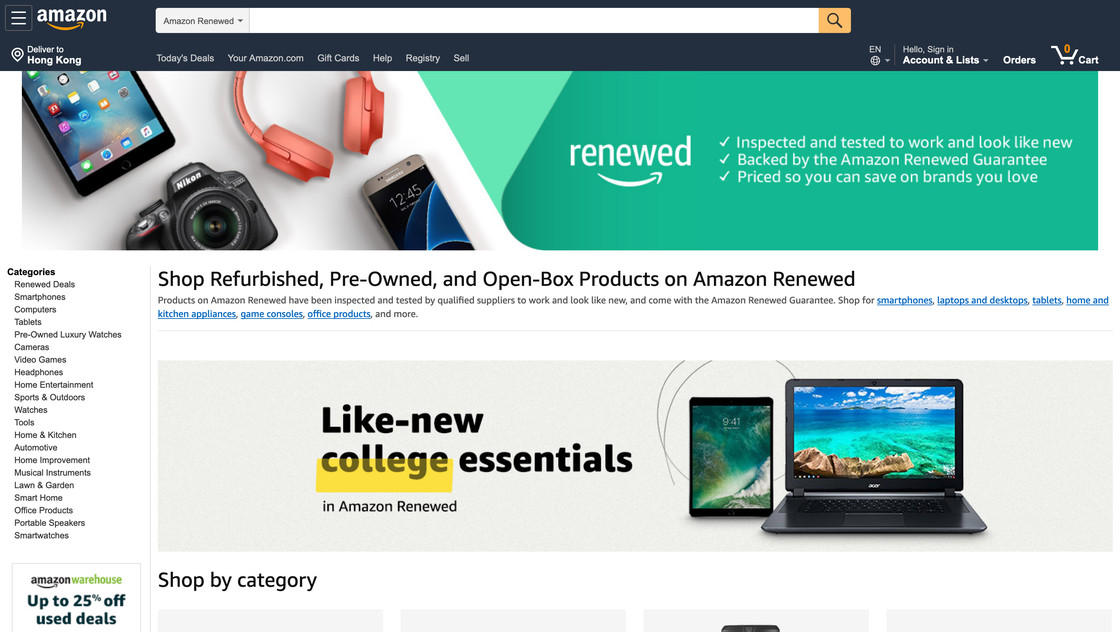Click inside the search text field
The image size is (1120, 632).
point(534,21)
